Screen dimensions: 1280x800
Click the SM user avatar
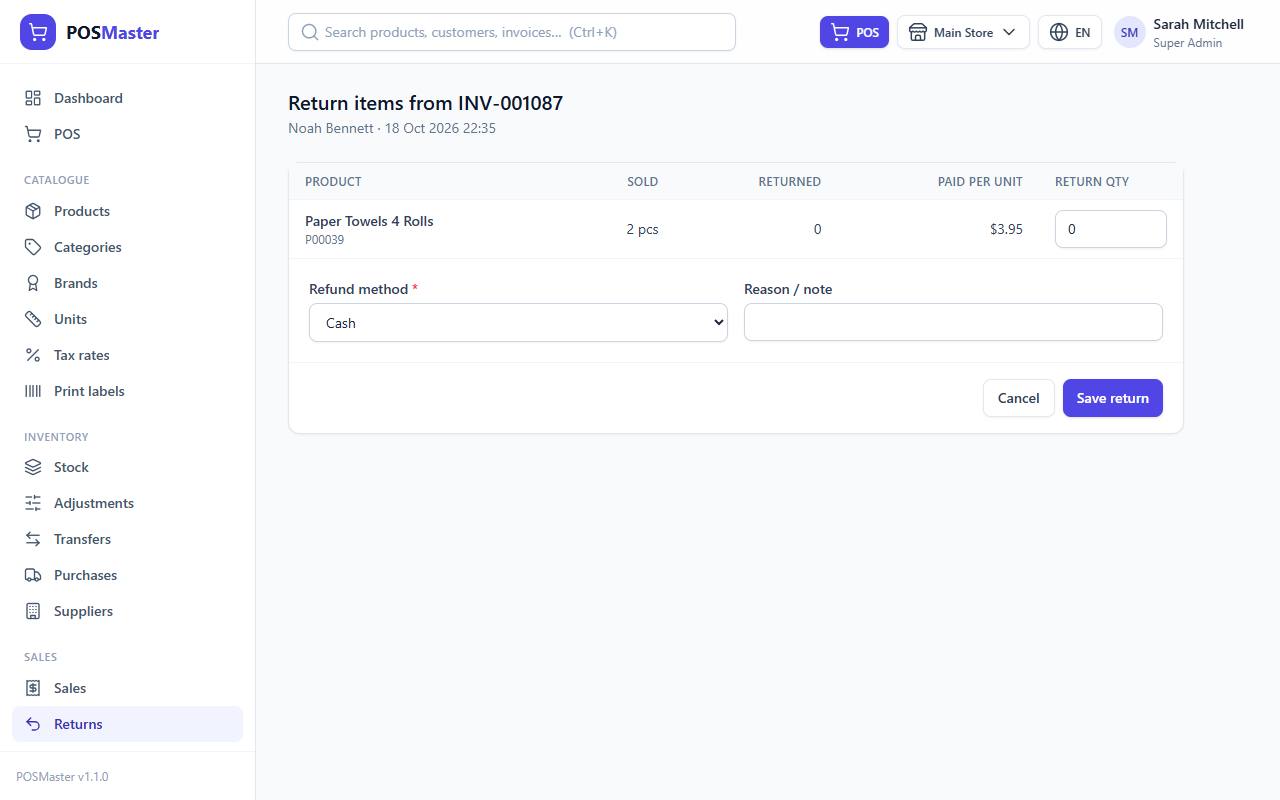pos(1129,32)
